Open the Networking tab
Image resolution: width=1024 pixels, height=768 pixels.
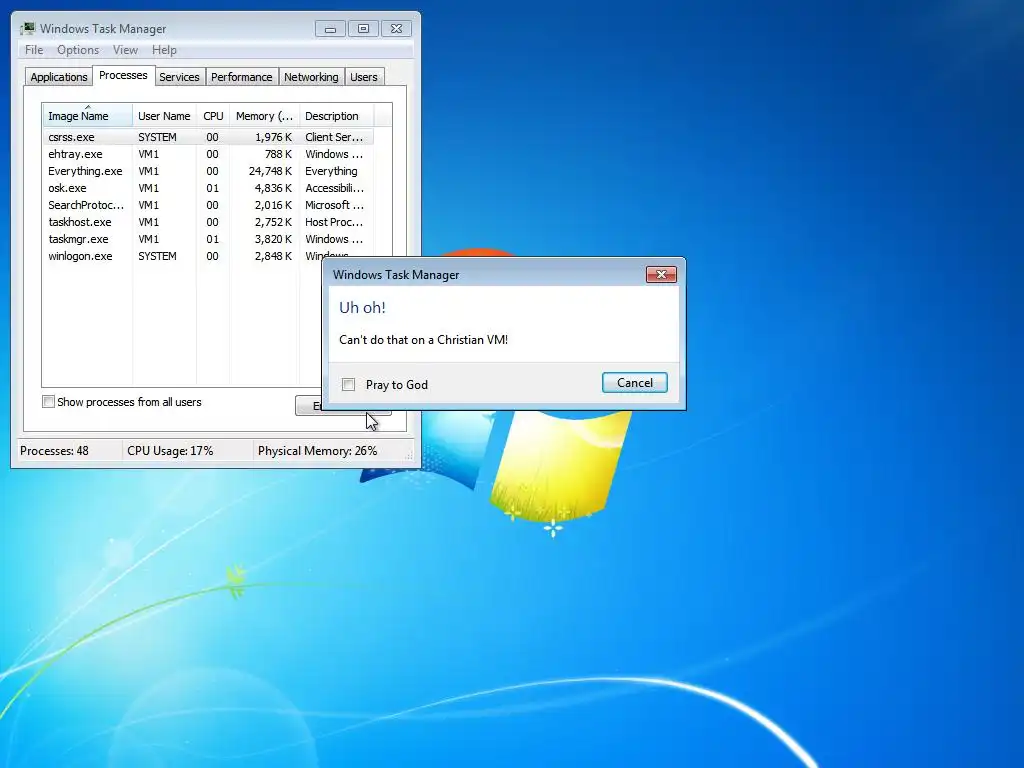pyautogui.click(x=311, y=77)
